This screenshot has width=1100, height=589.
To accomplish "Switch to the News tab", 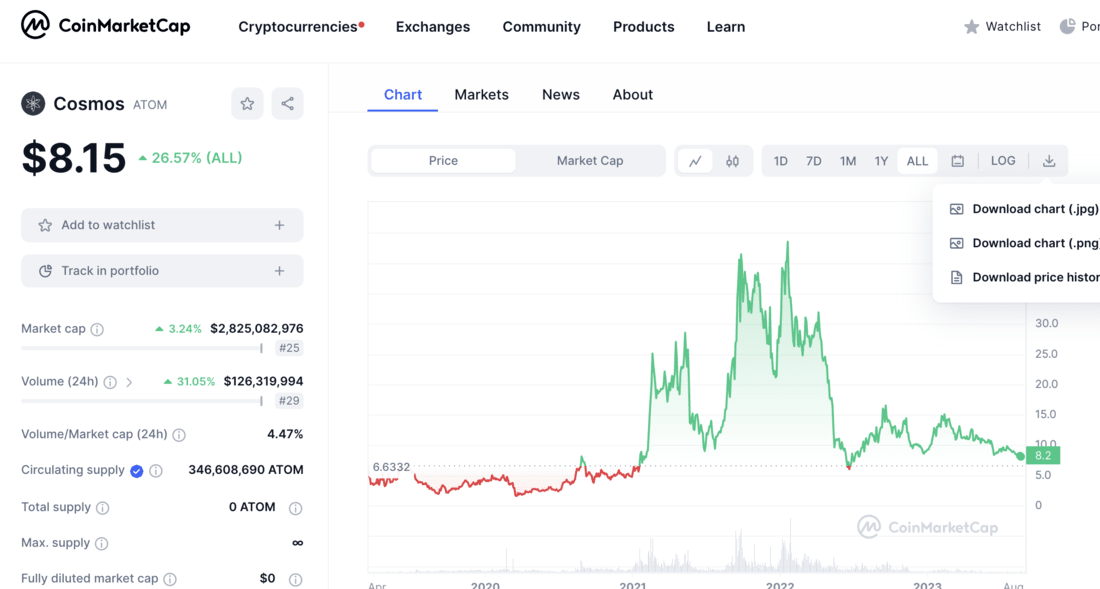I will (x=561, y=95).
